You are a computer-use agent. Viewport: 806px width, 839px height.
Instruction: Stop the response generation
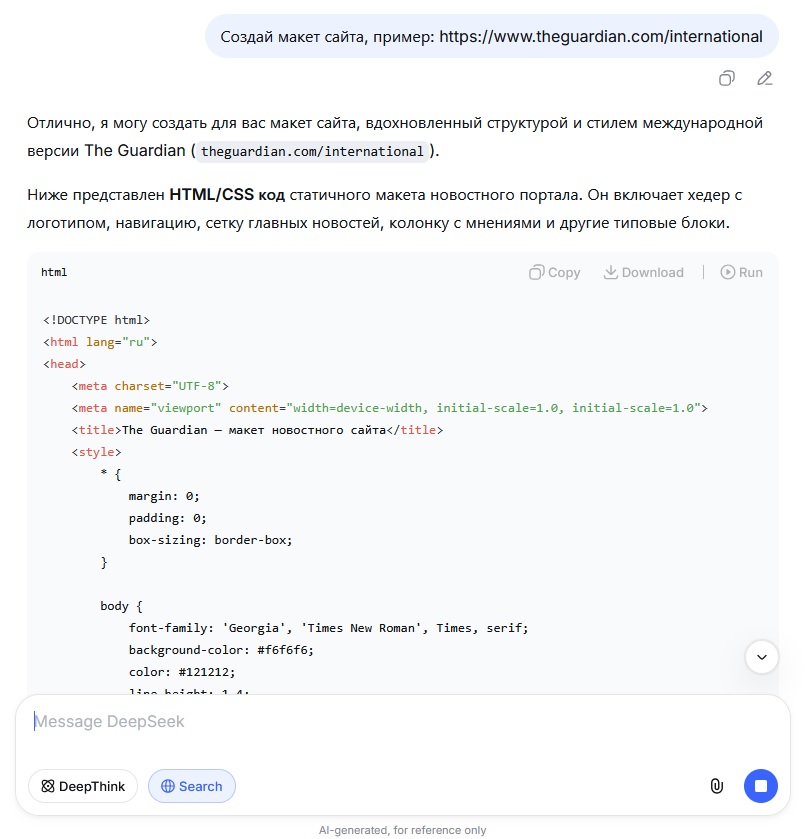[761, 786]
